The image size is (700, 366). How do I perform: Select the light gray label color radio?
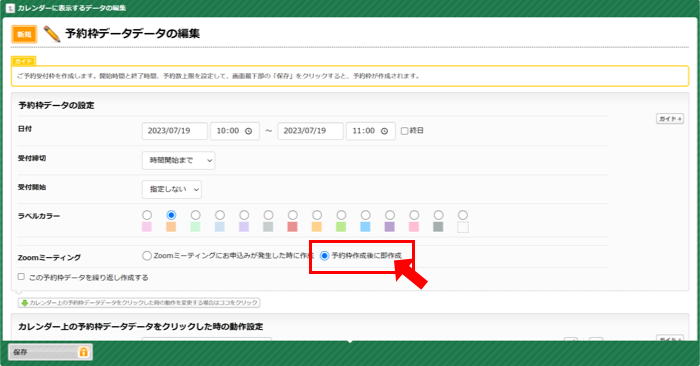268,215
